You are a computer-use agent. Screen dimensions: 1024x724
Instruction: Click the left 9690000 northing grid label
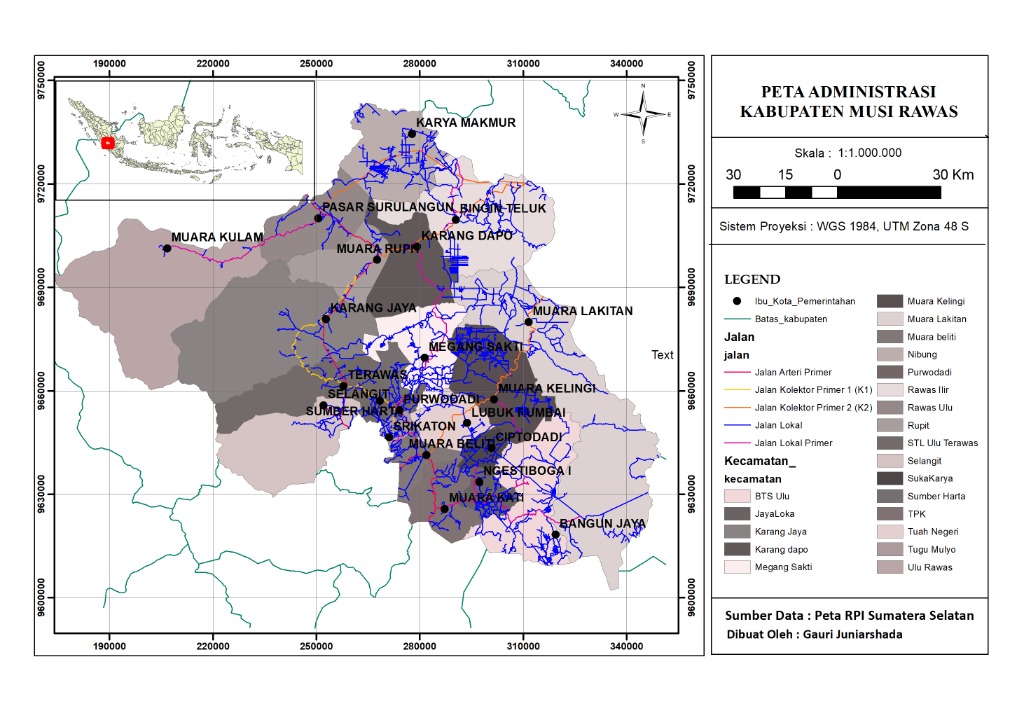point(42,287)
